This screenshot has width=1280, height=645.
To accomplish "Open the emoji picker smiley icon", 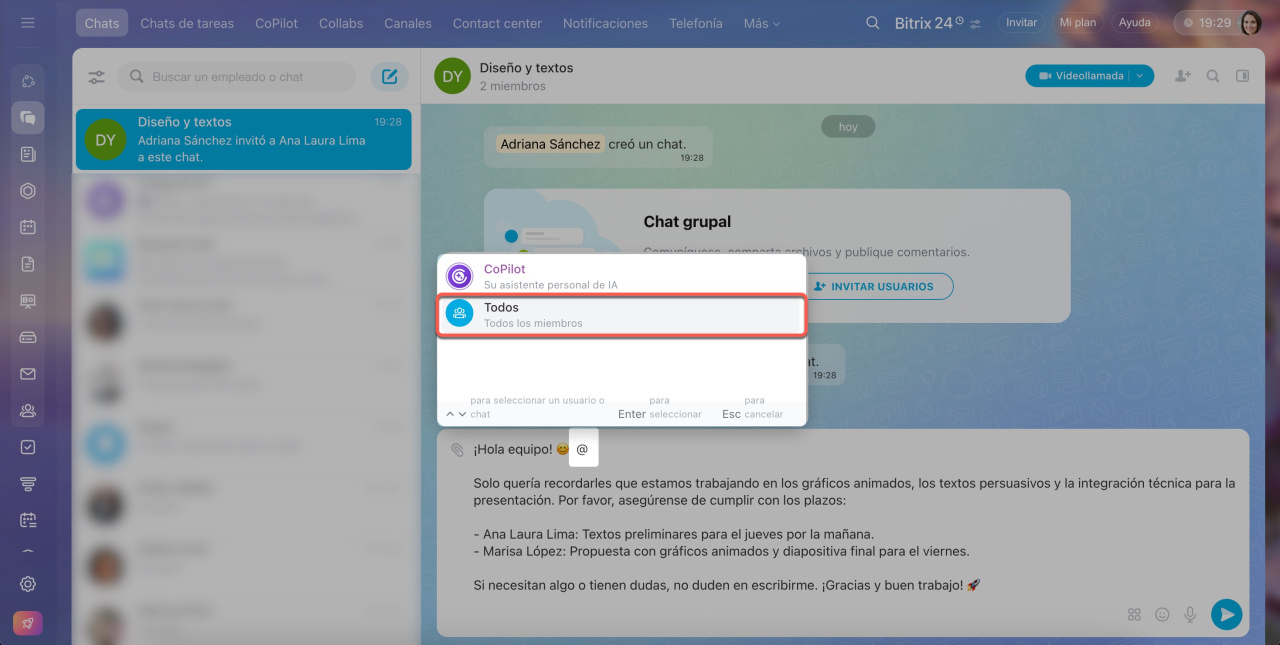I will click(x=1162, y=615).
